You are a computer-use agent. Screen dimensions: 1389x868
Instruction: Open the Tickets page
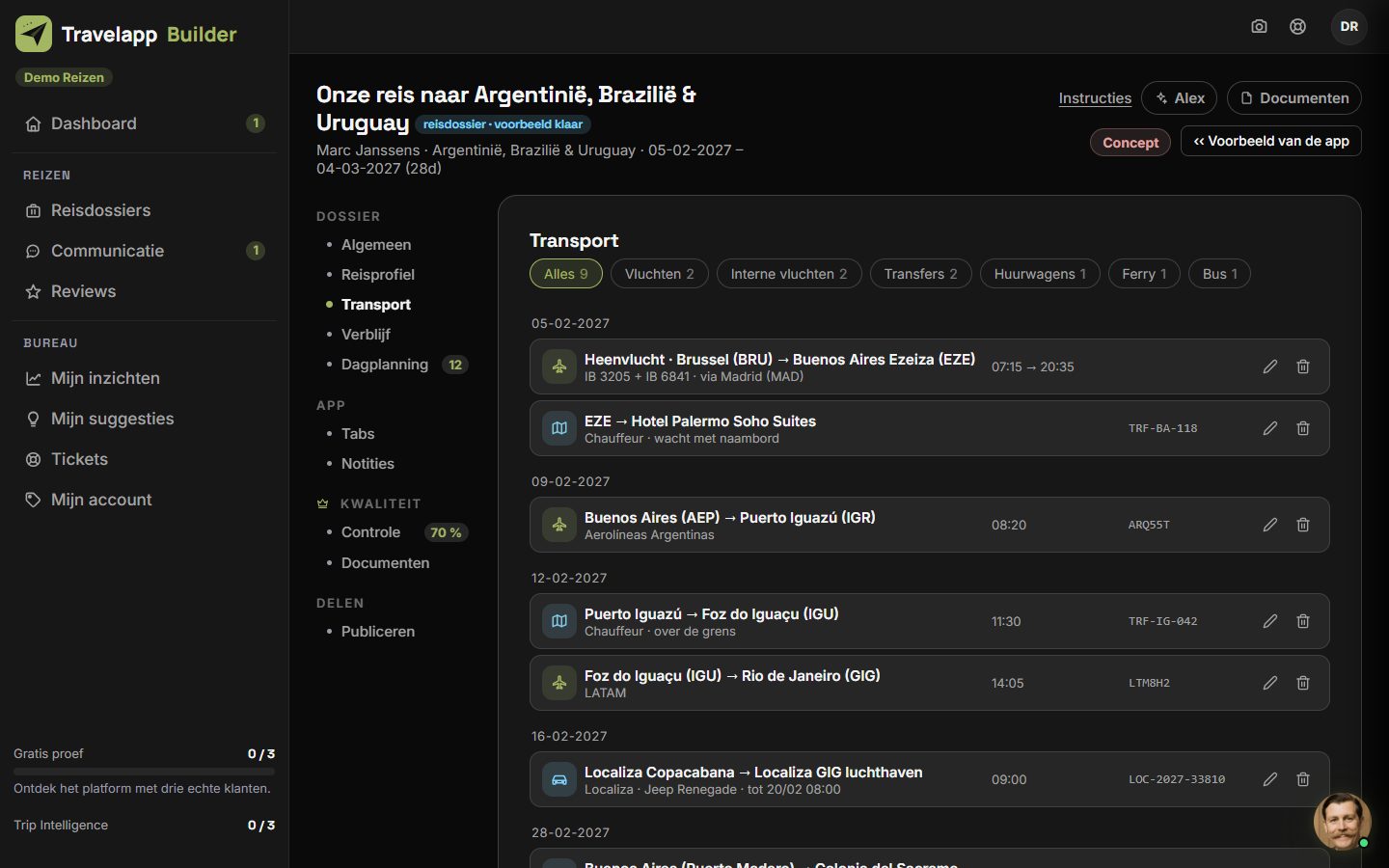(144, 459)
